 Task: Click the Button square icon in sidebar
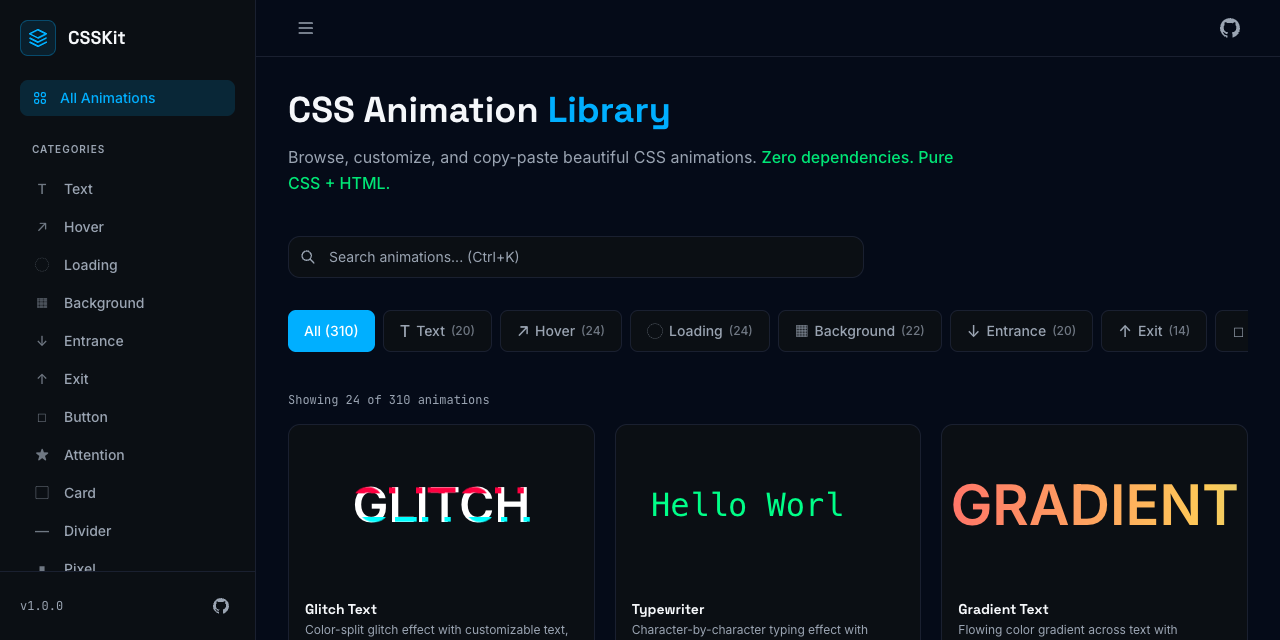coord(42,417)
